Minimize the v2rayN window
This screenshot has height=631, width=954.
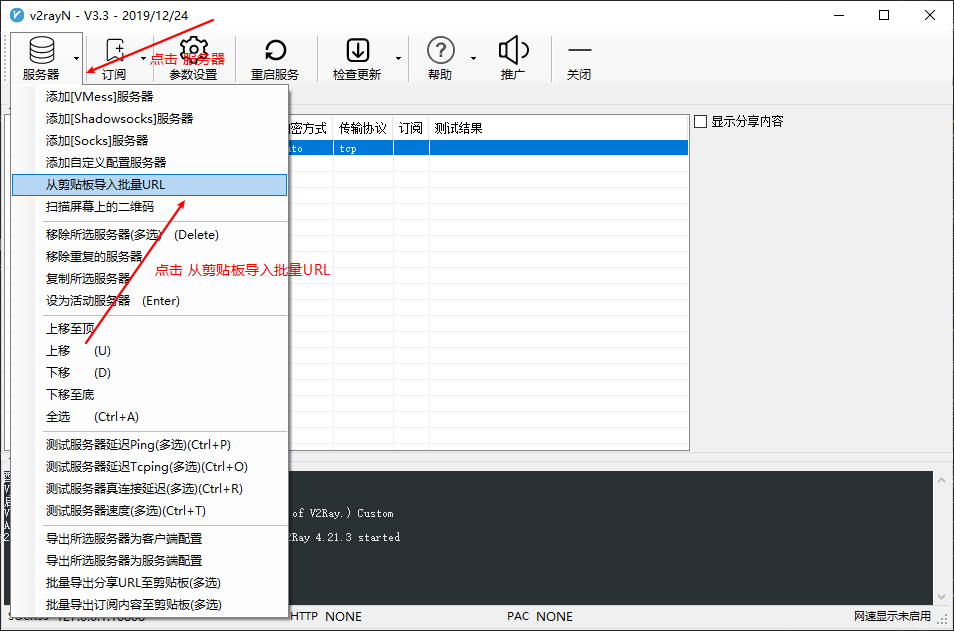point(839,15)
